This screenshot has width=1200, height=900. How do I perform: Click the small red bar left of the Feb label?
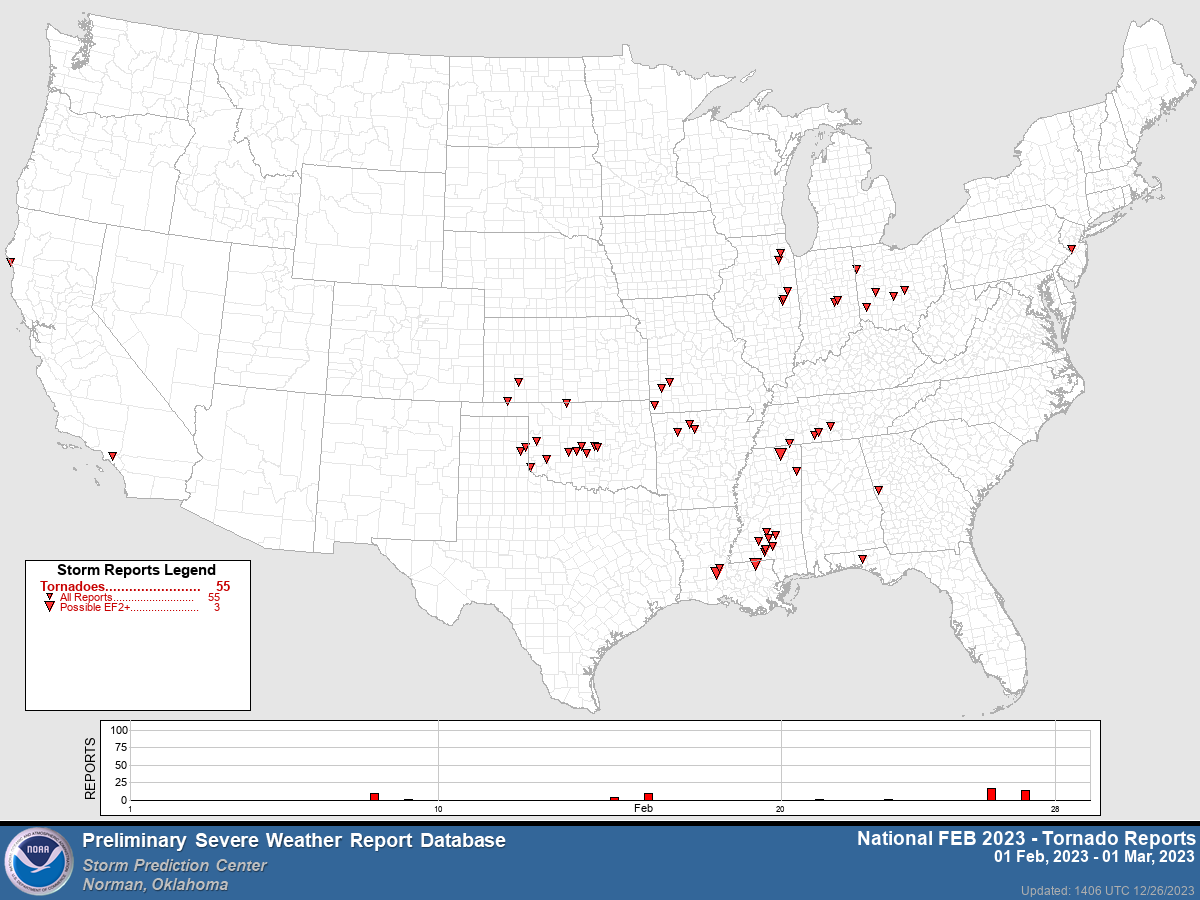(x=614, y=798)
